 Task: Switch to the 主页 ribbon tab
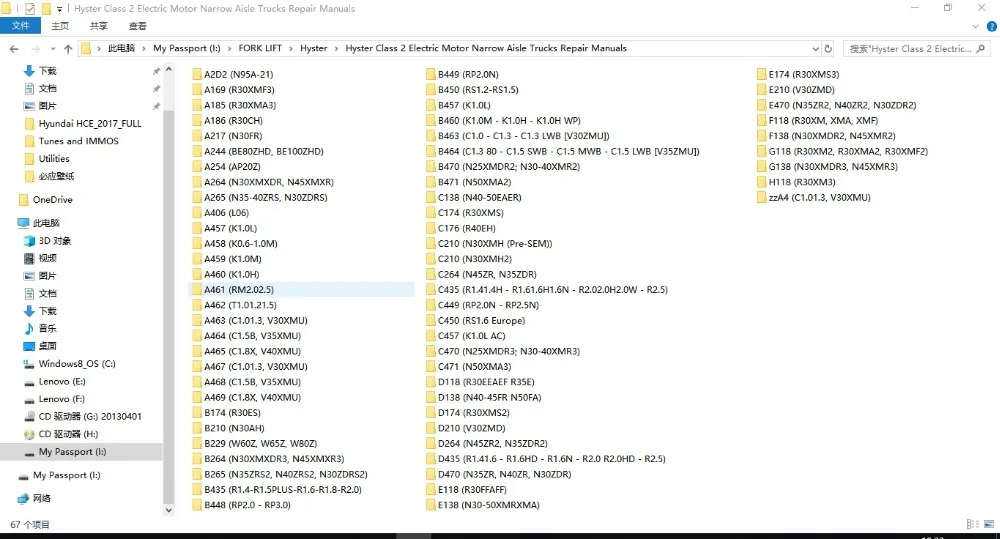click(x=60, y=26)
